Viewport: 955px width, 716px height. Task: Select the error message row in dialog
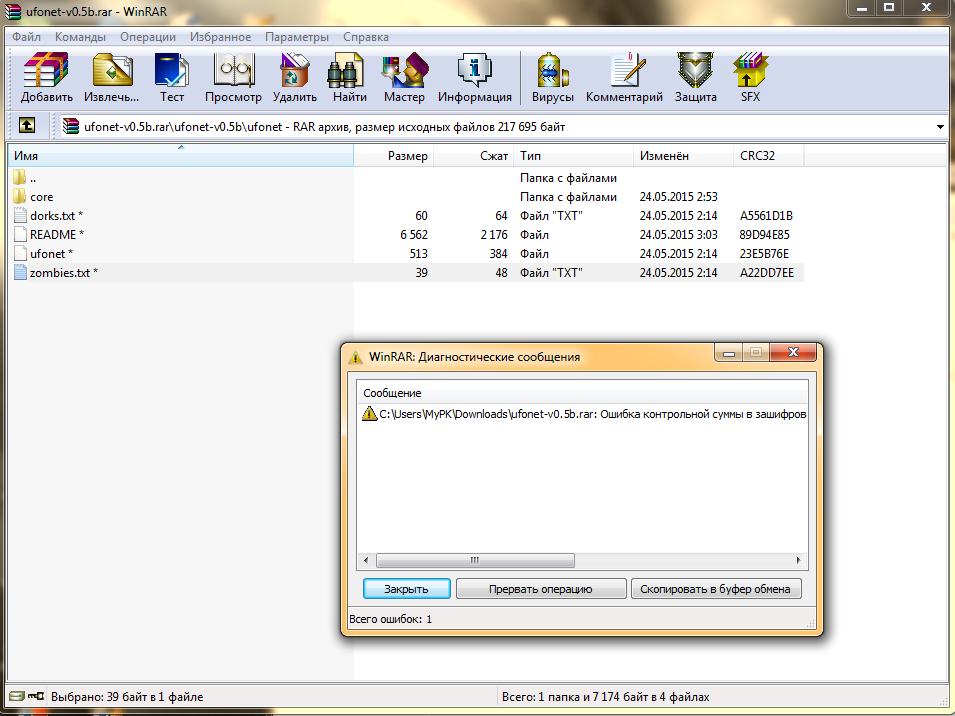[583, 413]
